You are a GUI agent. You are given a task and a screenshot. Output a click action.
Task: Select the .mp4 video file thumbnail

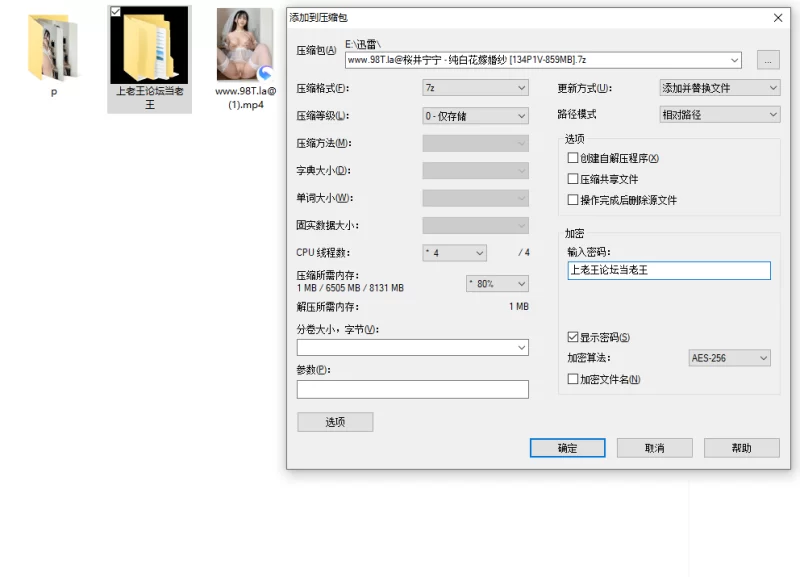pyautogui.click(x=245, y=46)
